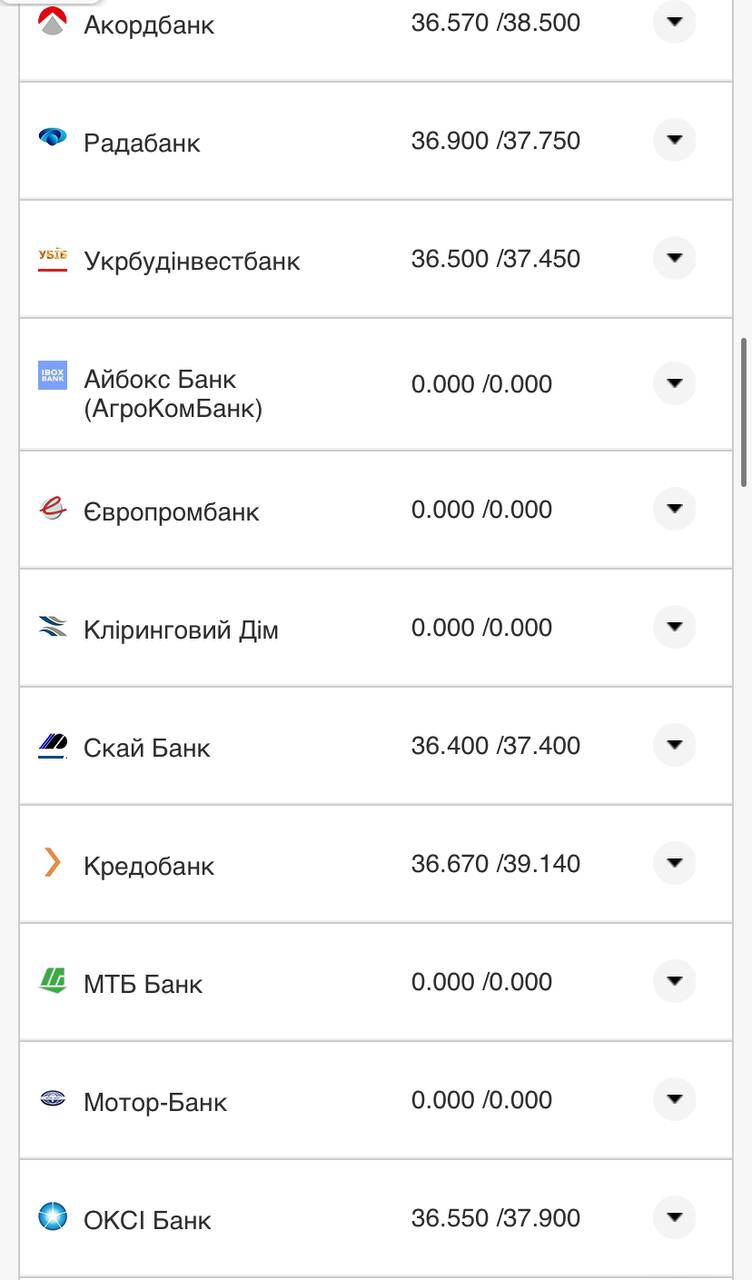This screenshot has height=1280, width=752.
Task: Click the ОКСІ Банк rate 36.550 /37.900
Action: [x=495, y=1218]
